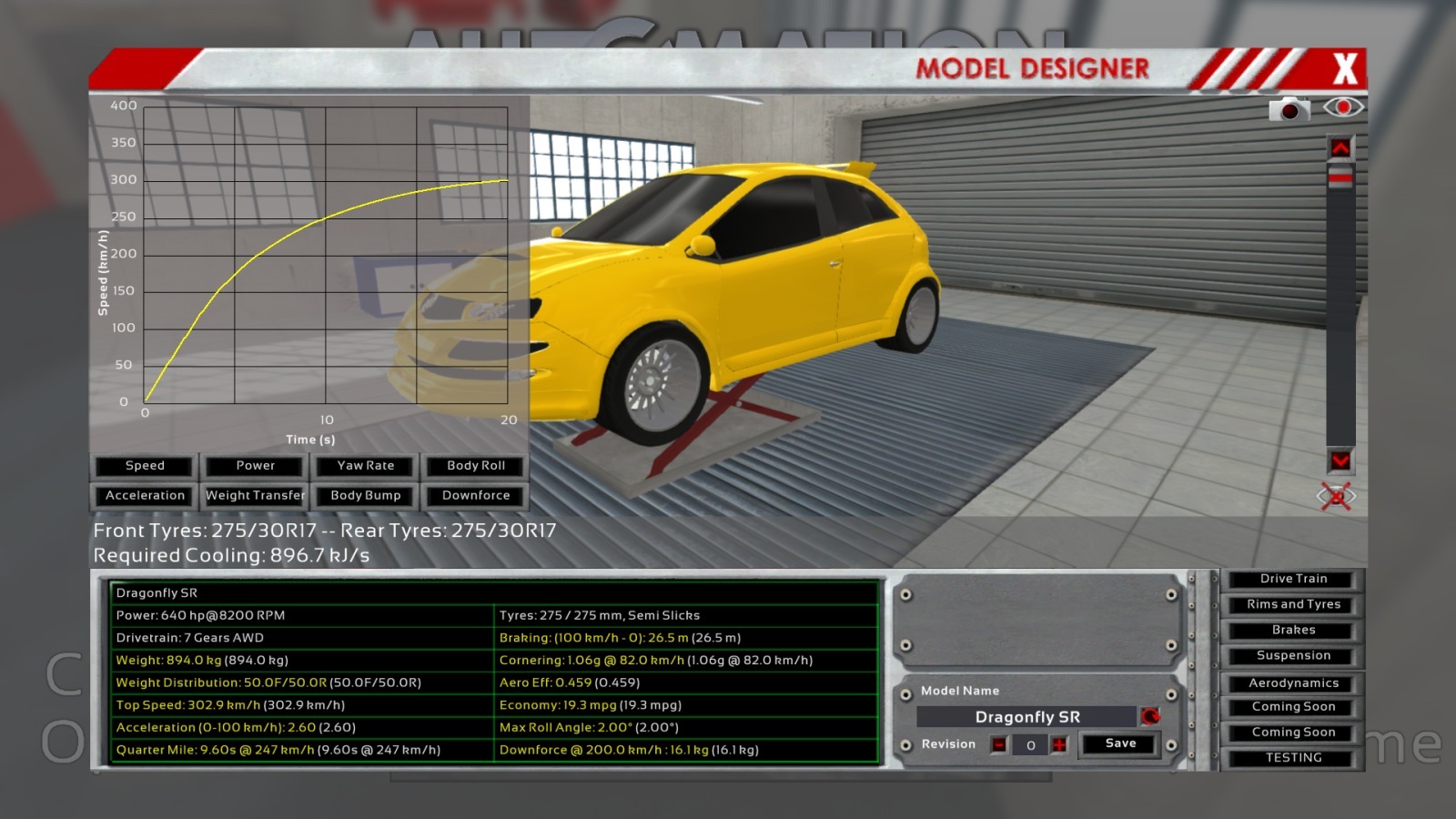Screen dimensions: 1456x819
Task: Increase revision with the plus button
Action: click(1059, 745)
